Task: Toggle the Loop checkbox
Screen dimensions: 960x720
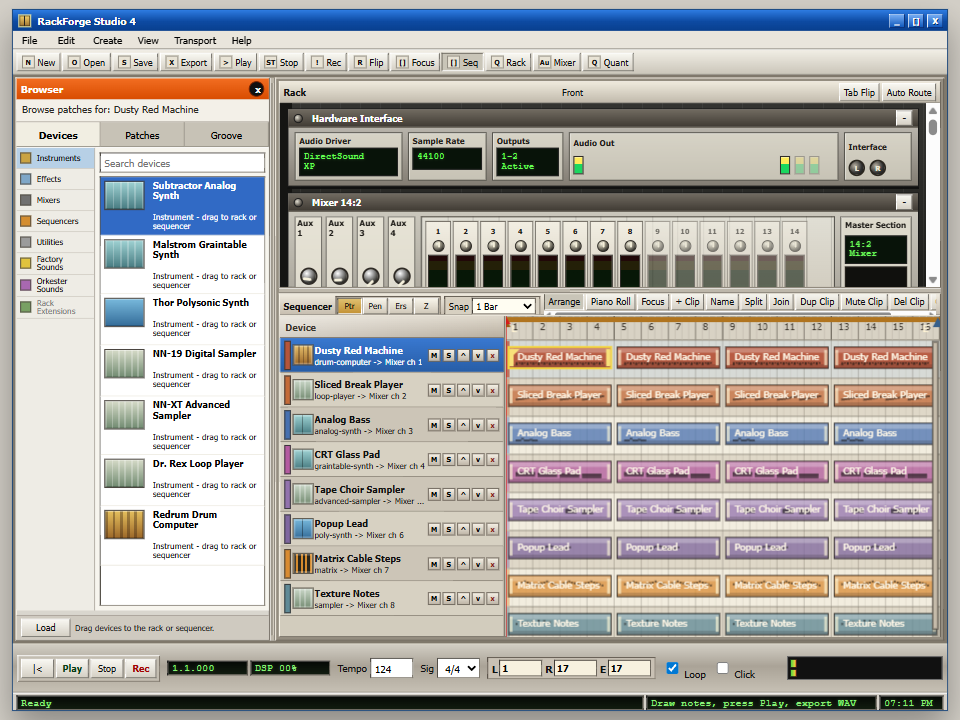Action: click(x=672, y=668)
